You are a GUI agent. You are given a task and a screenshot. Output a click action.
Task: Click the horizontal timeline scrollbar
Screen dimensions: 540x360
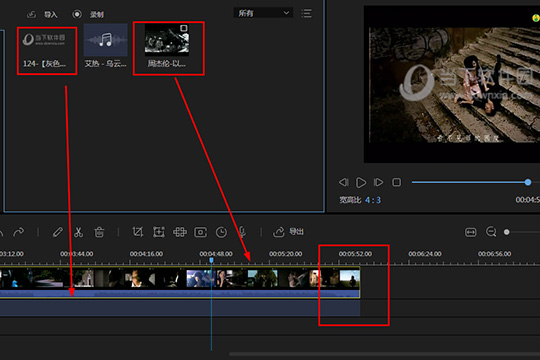pyautogui.click(x=384, y=354)
